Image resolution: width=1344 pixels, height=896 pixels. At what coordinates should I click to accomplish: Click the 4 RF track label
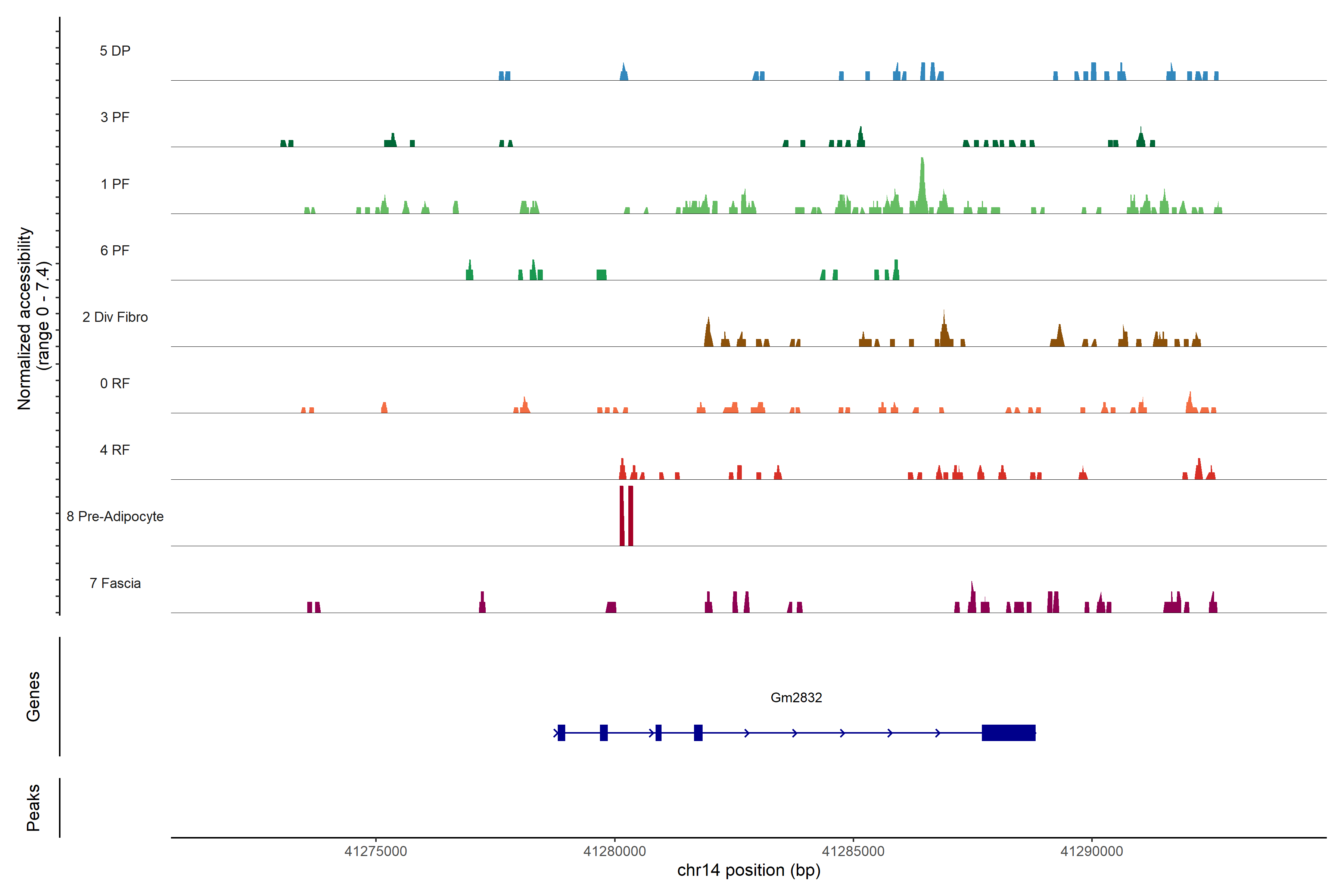(x=115, y=450)
